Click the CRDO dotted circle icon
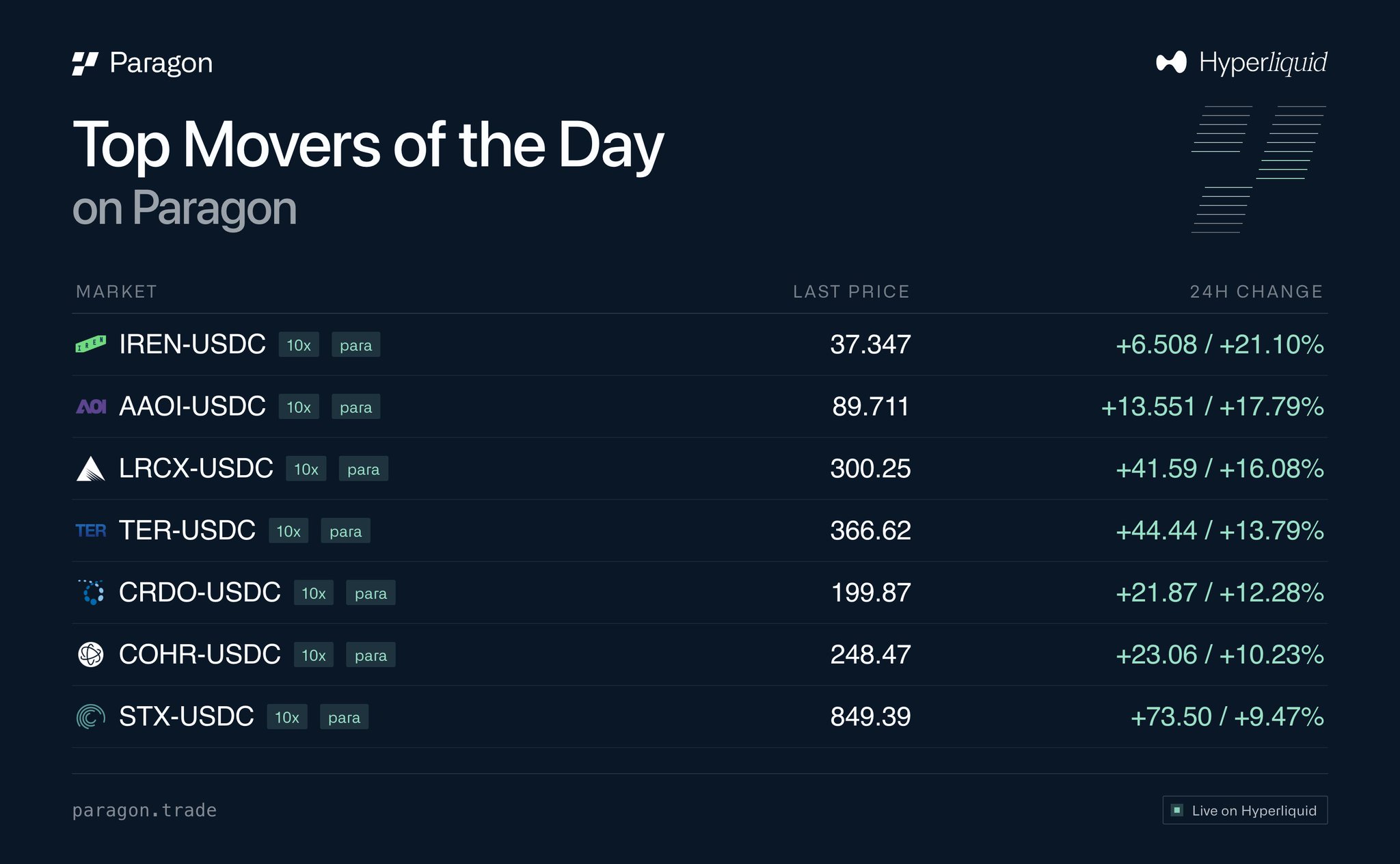 coord(91,592)
